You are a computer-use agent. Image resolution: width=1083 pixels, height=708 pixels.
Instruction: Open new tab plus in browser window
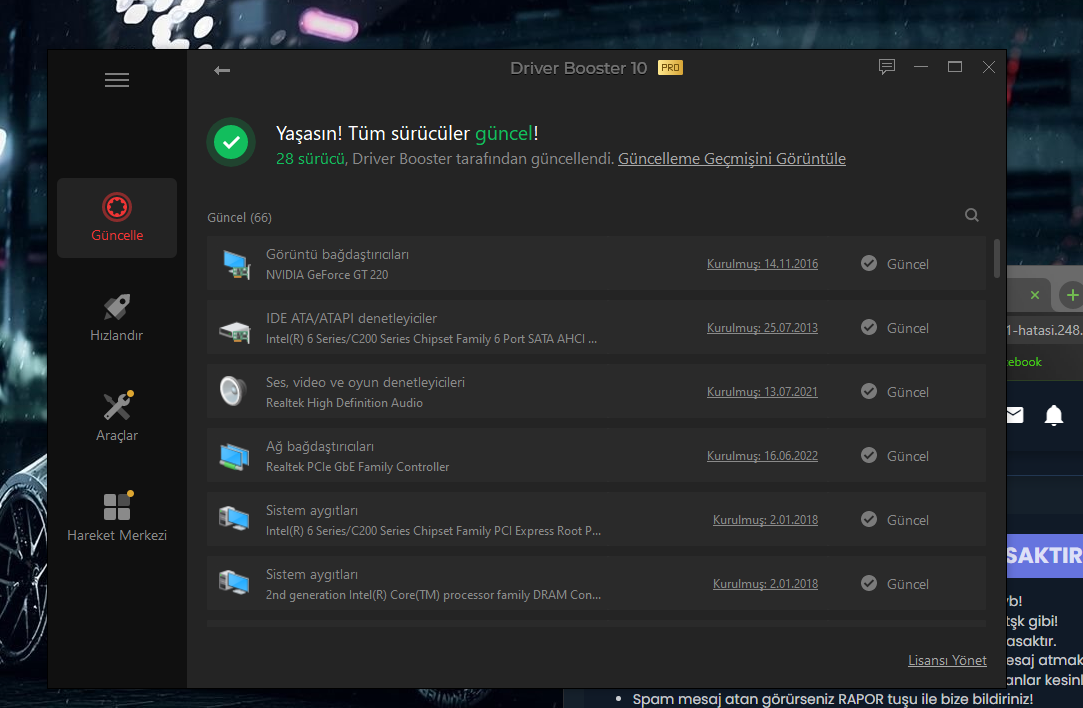[x=1071, y=296]
